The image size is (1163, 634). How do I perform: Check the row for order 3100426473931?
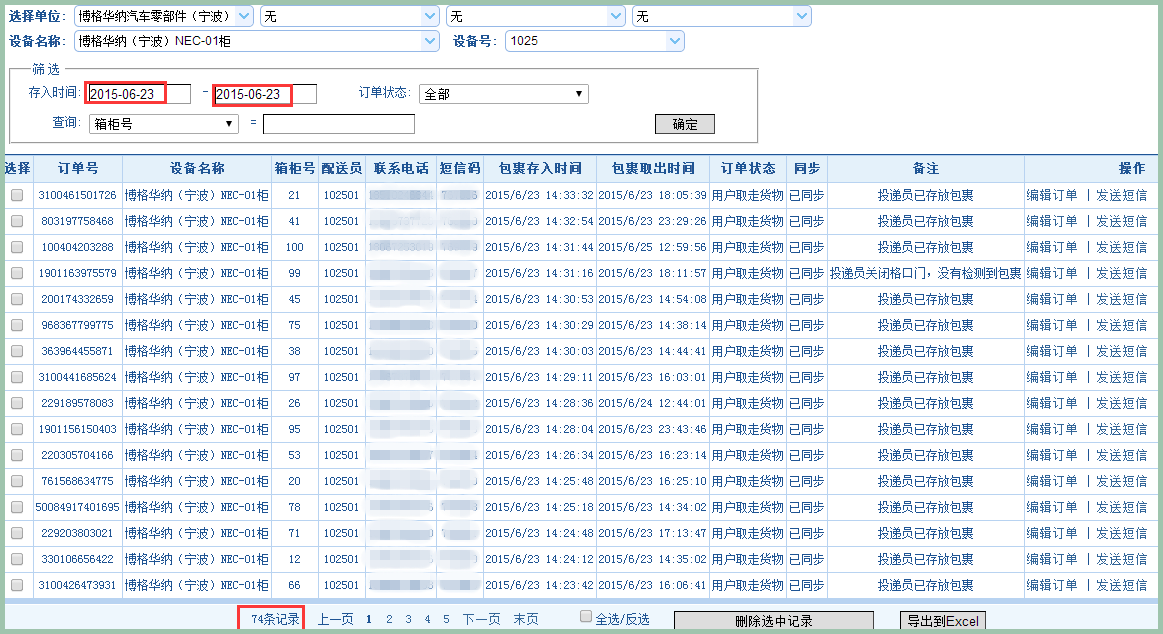click(17, 586)
